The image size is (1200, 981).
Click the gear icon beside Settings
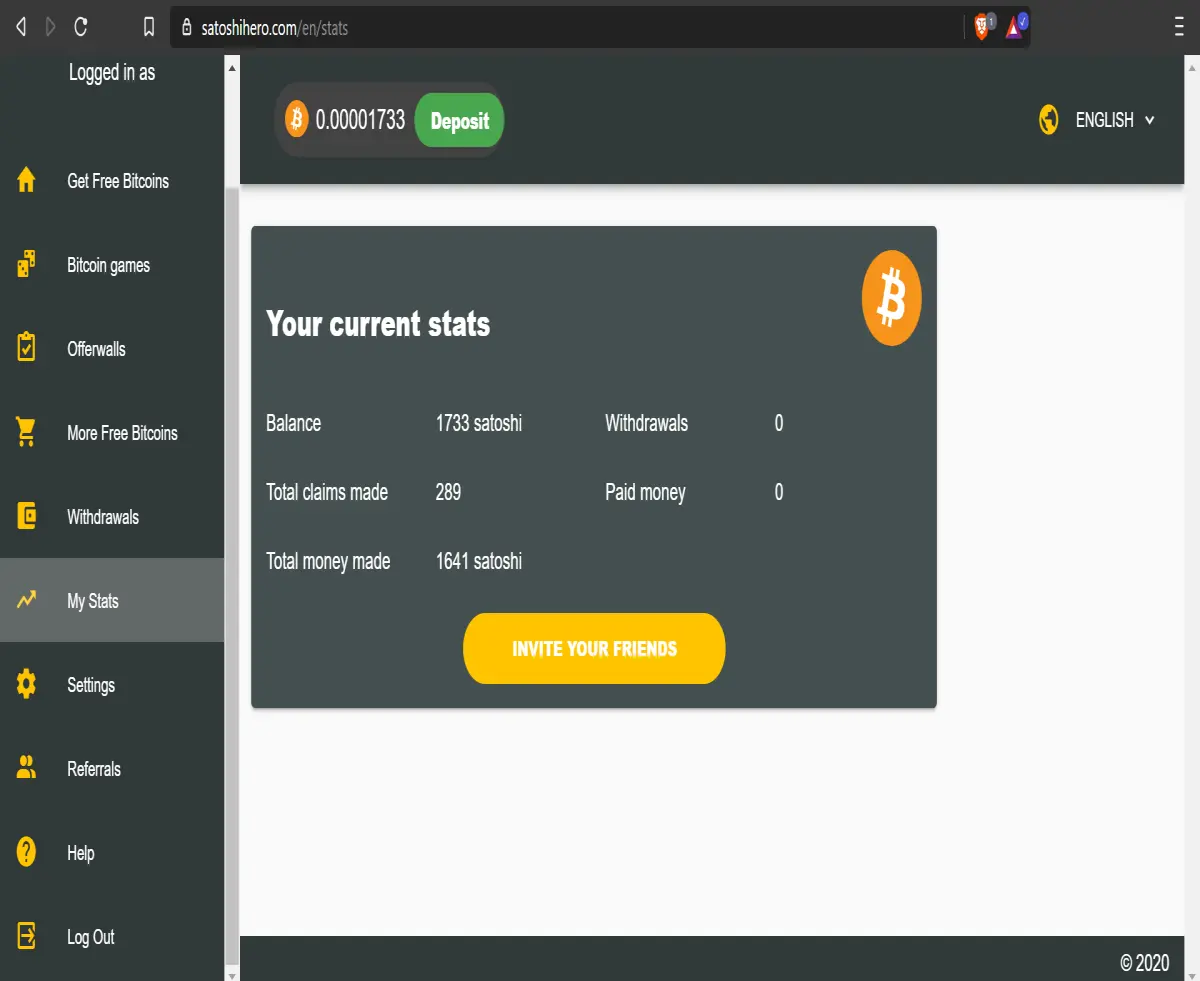point(27,684)
